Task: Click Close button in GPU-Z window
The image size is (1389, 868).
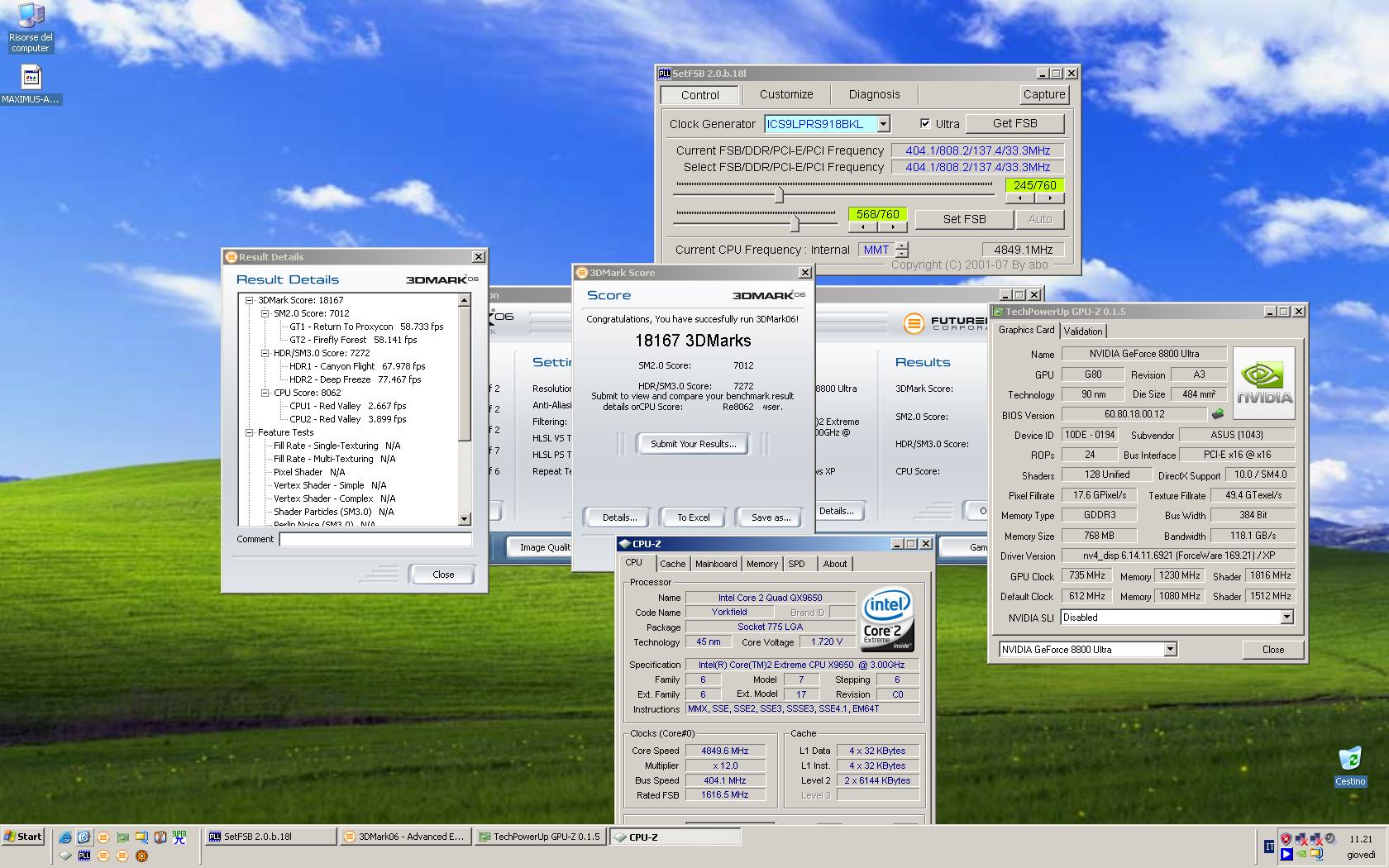Action: [1273, 650]
